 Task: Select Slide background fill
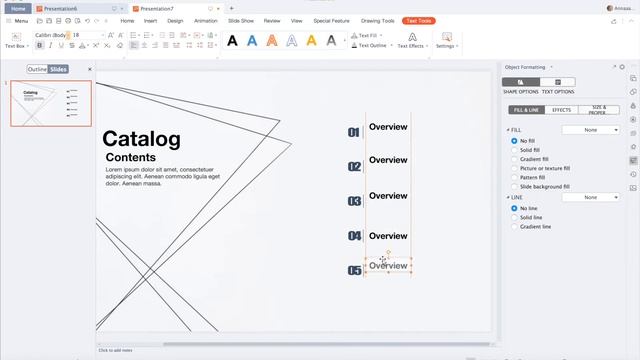(514, 187)
